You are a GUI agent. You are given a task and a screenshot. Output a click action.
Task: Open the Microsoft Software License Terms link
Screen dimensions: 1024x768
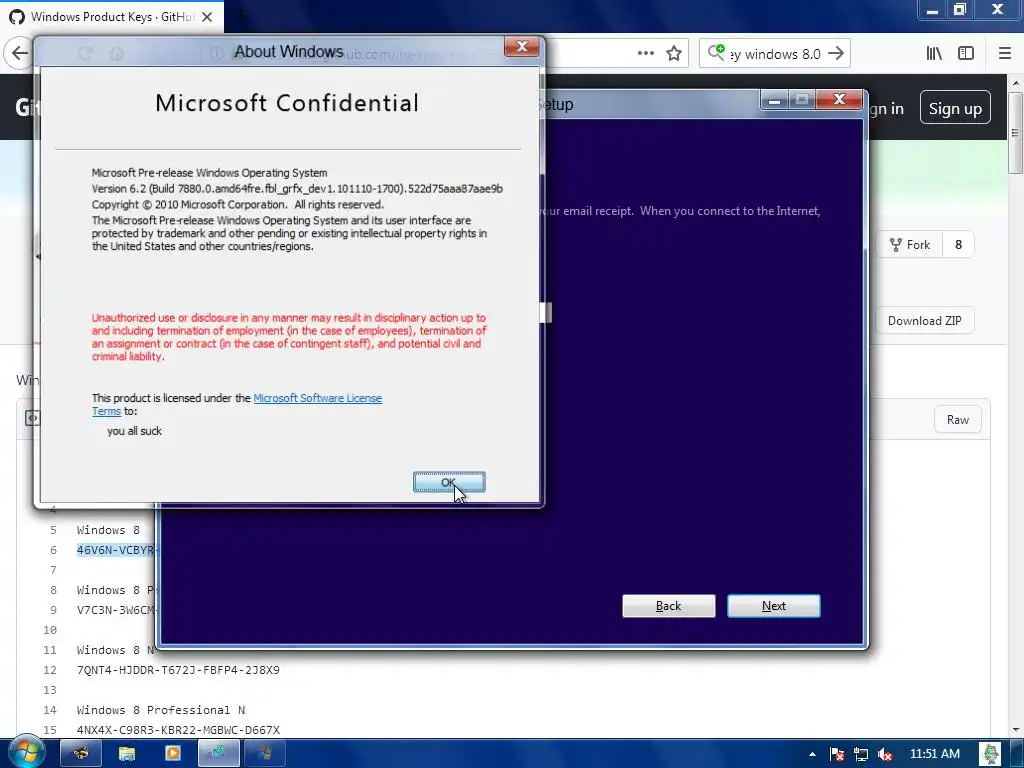pyautogui.click(x=317, y=398)
